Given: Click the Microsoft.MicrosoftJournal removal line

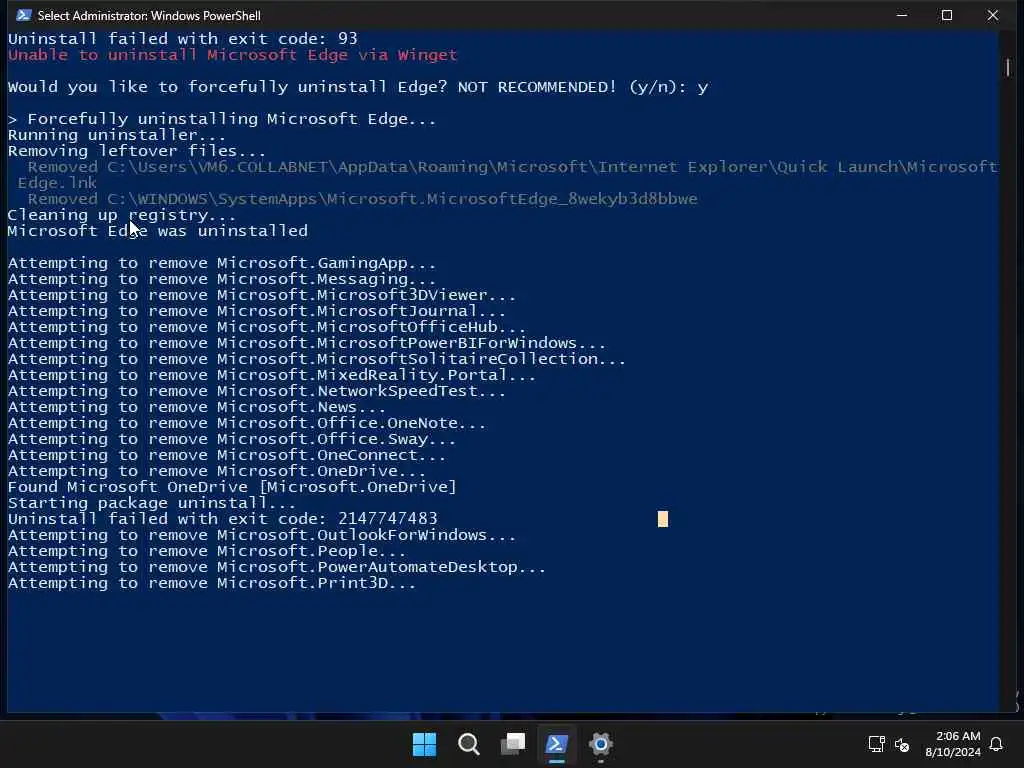Looking at the screenshot, I should coord(257,311).
